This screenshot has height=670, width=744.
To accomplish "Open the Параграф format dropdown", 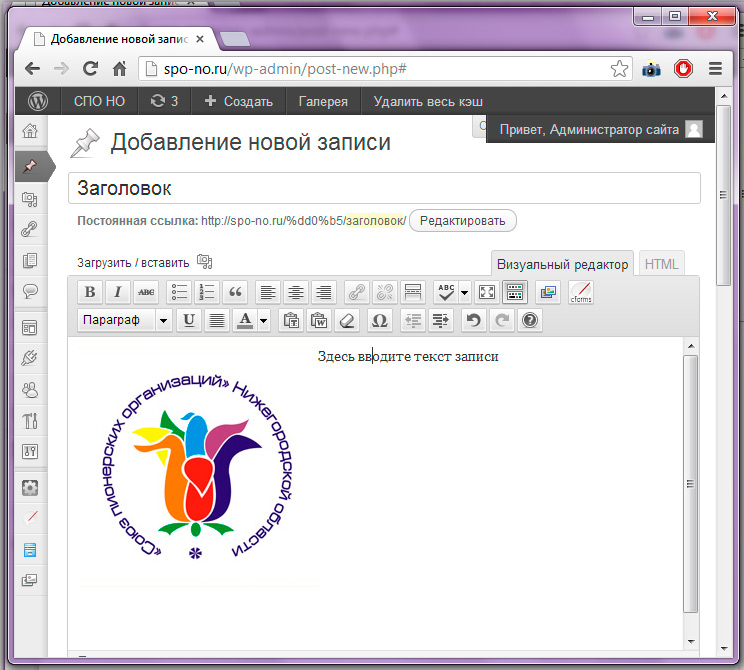I will 124,320.
